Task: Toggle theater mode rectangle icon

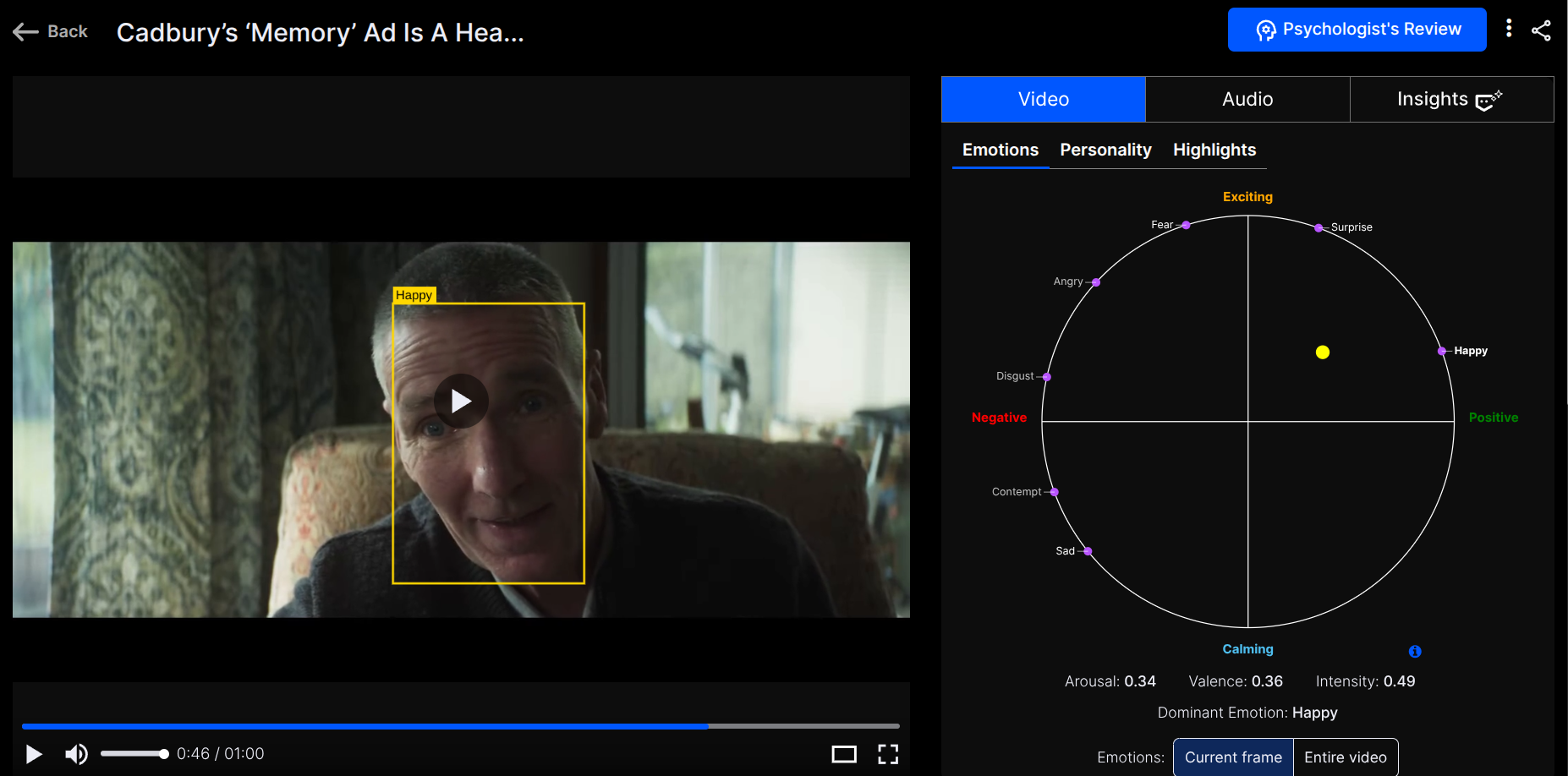Action: pos(843,754)
